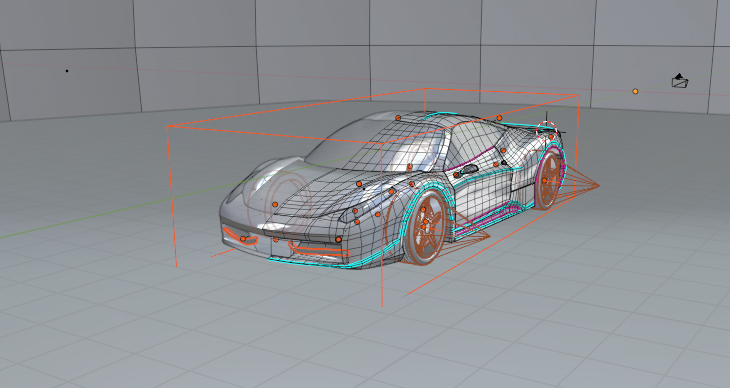
Task: Click the origin dot on the car roof
Action: pyautogui.click(x=398, y=118)
